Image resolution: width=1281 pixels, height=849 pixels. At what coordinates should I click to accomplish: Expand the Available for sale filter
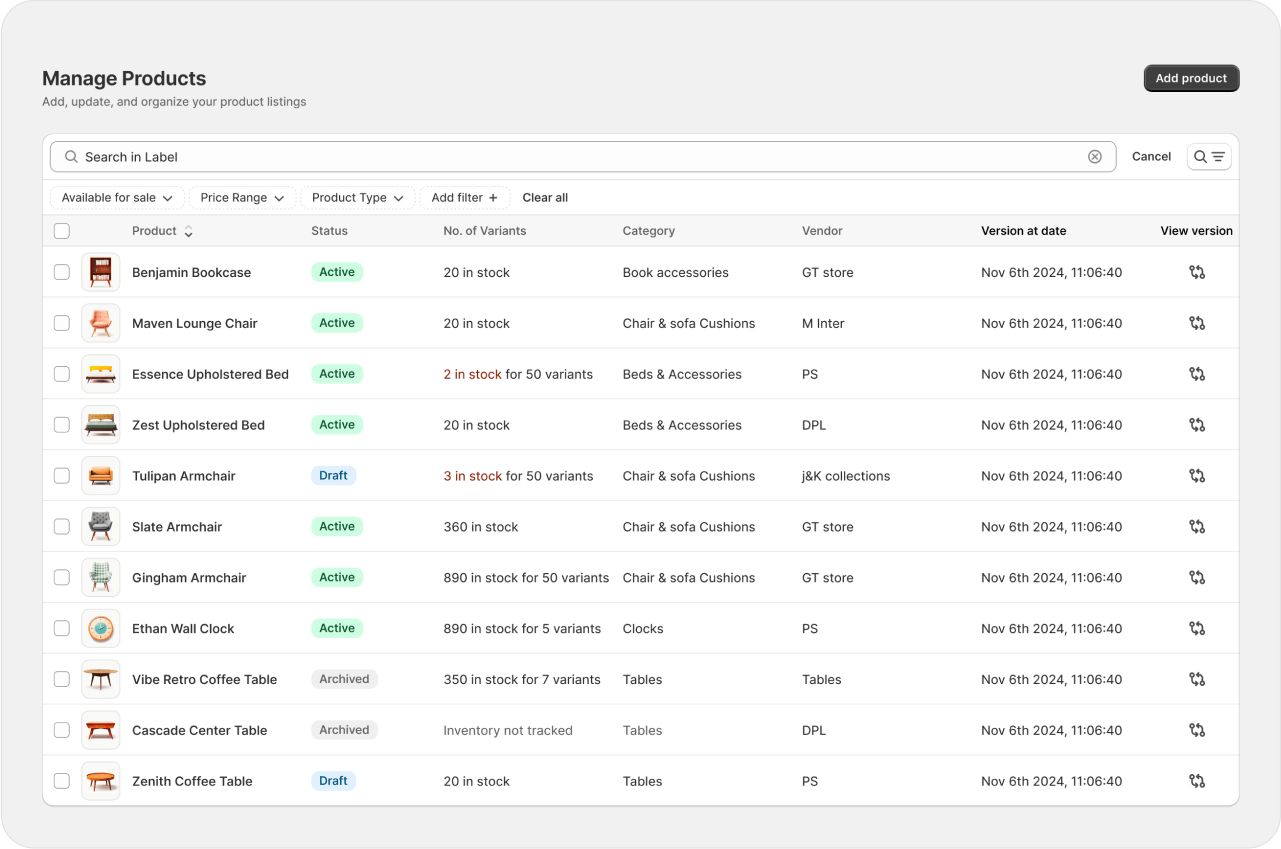(117, 198)
